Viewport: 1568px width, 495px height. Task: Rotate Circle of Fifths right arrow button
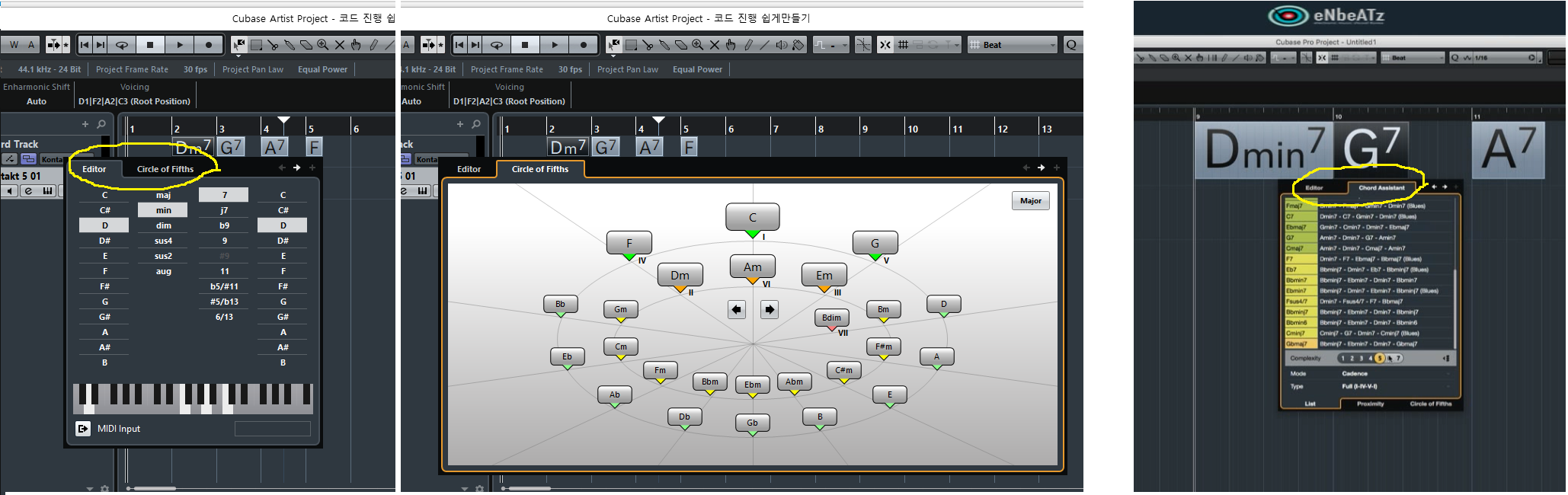770,309
